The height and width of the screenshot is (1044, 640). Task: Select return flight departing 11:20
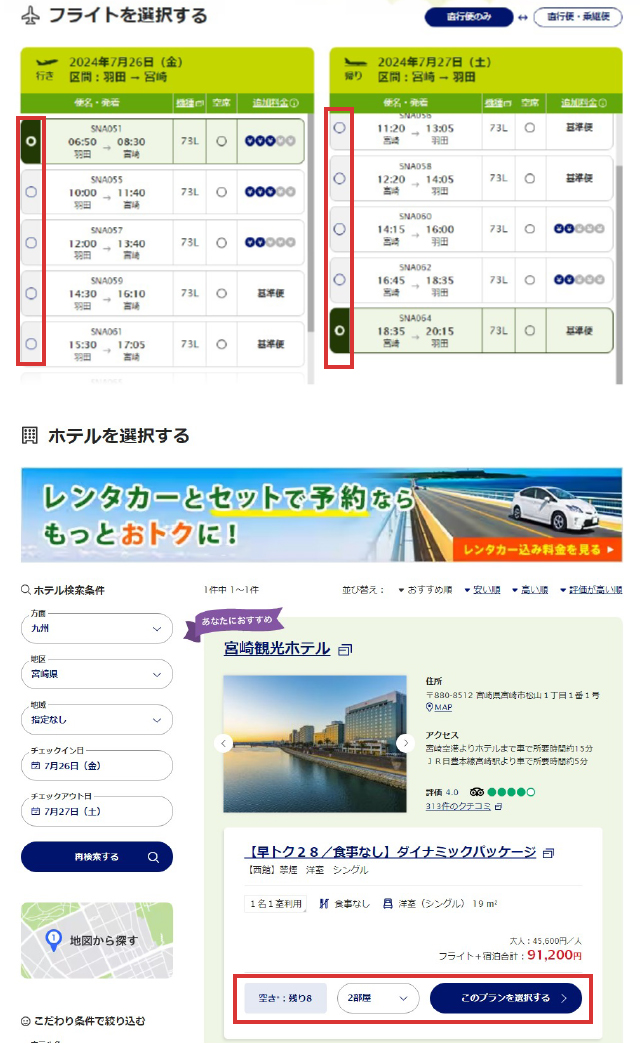pyautogui.click(x=340, y=127)
